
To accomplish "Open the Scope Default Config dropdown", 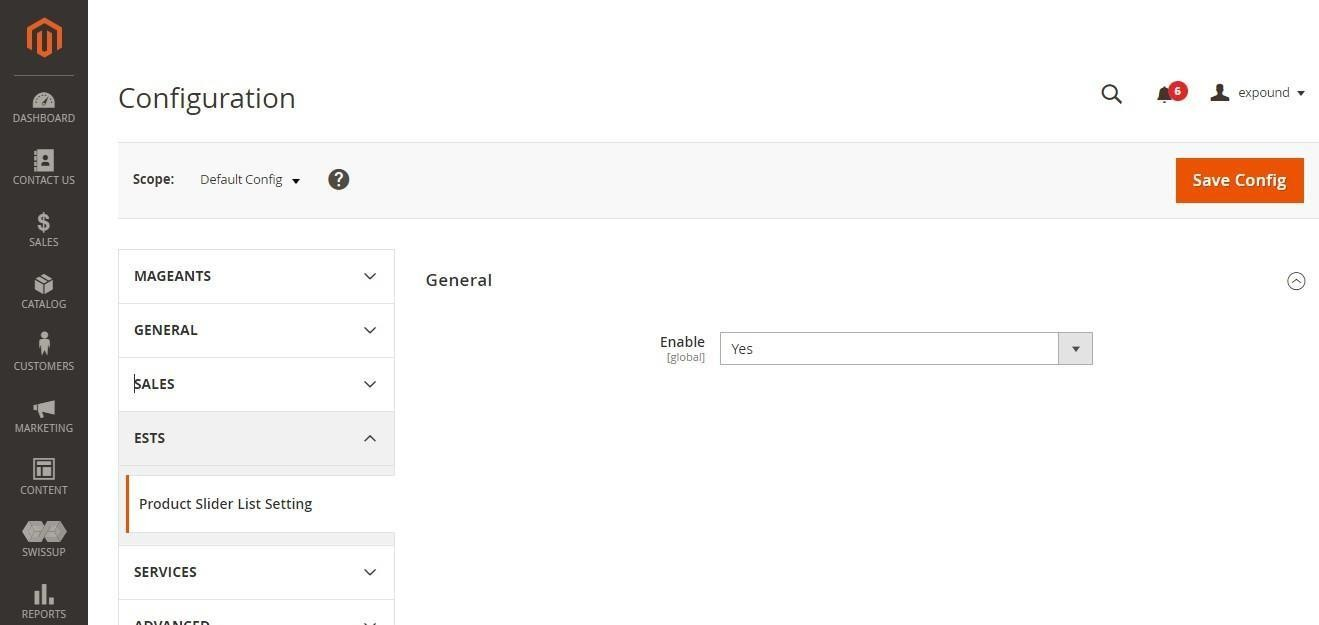I will (250, 180).
